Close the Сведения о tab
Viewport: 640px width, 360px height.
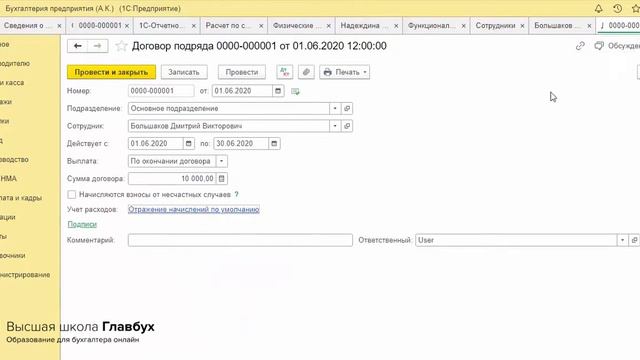pos(59,26)
